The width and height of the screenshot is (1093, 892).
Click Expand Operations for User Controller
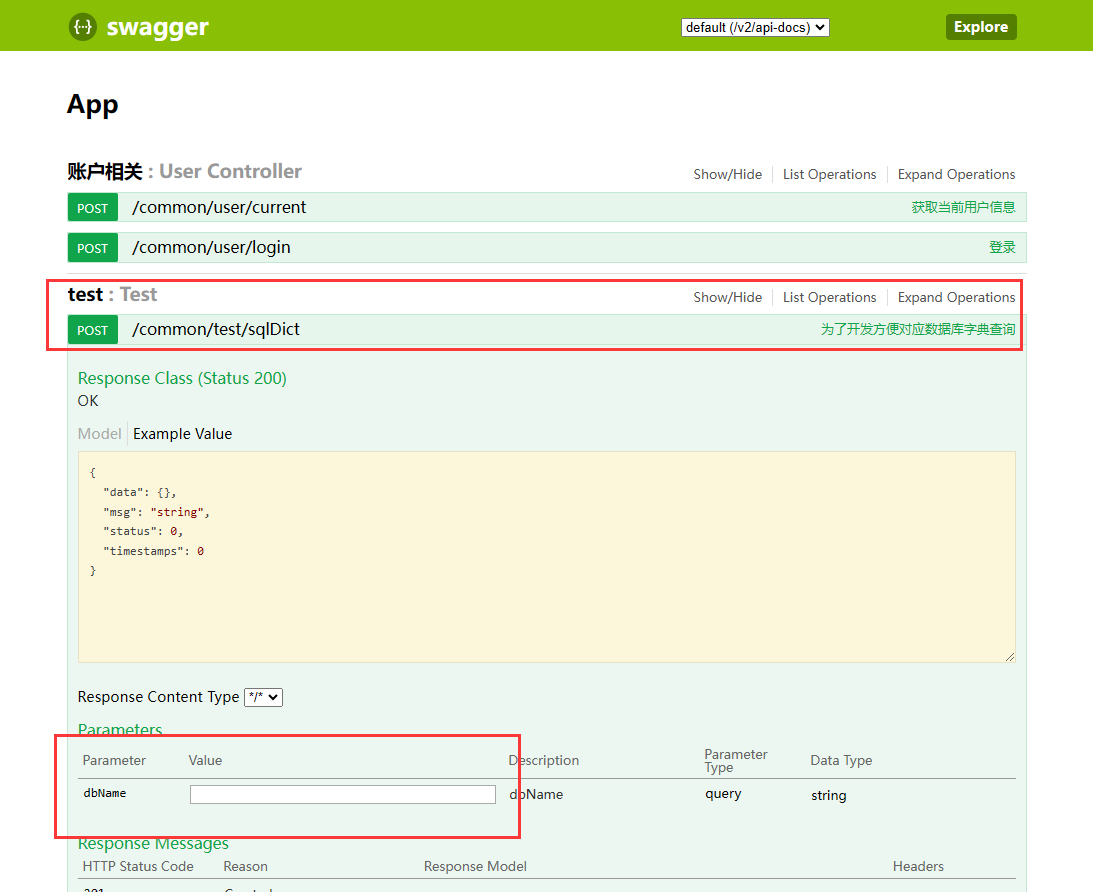point(956,174)
